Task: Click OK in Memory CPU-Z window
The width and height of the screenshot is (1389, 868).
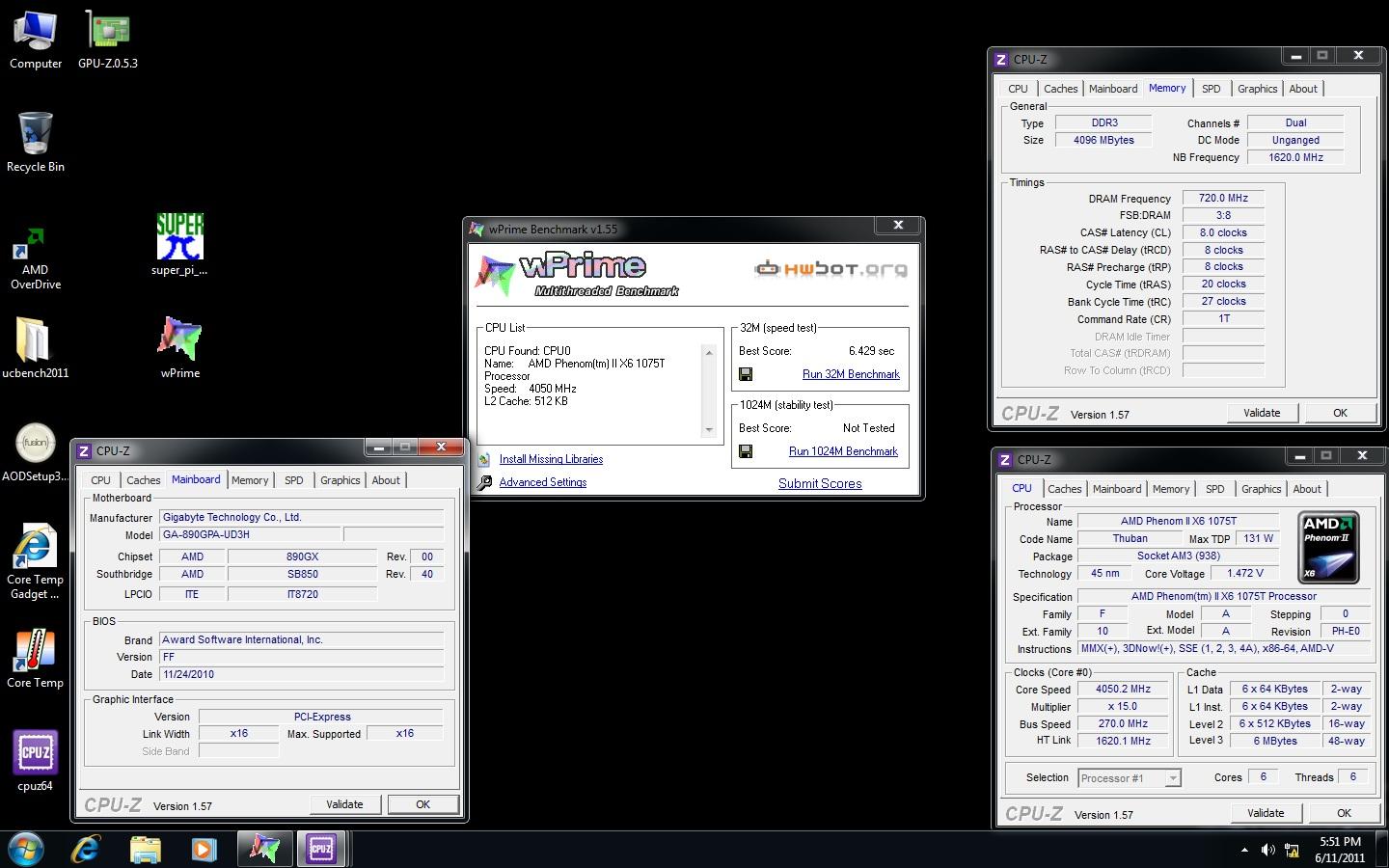Action: 1340,413
